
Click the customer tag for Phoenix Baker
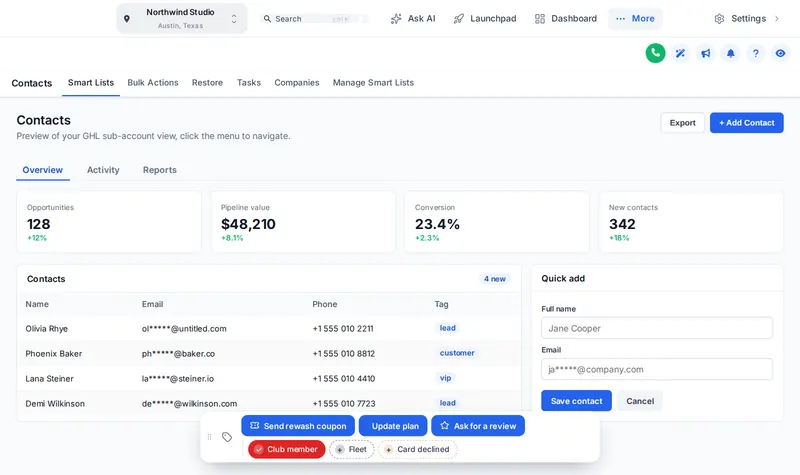457,353
